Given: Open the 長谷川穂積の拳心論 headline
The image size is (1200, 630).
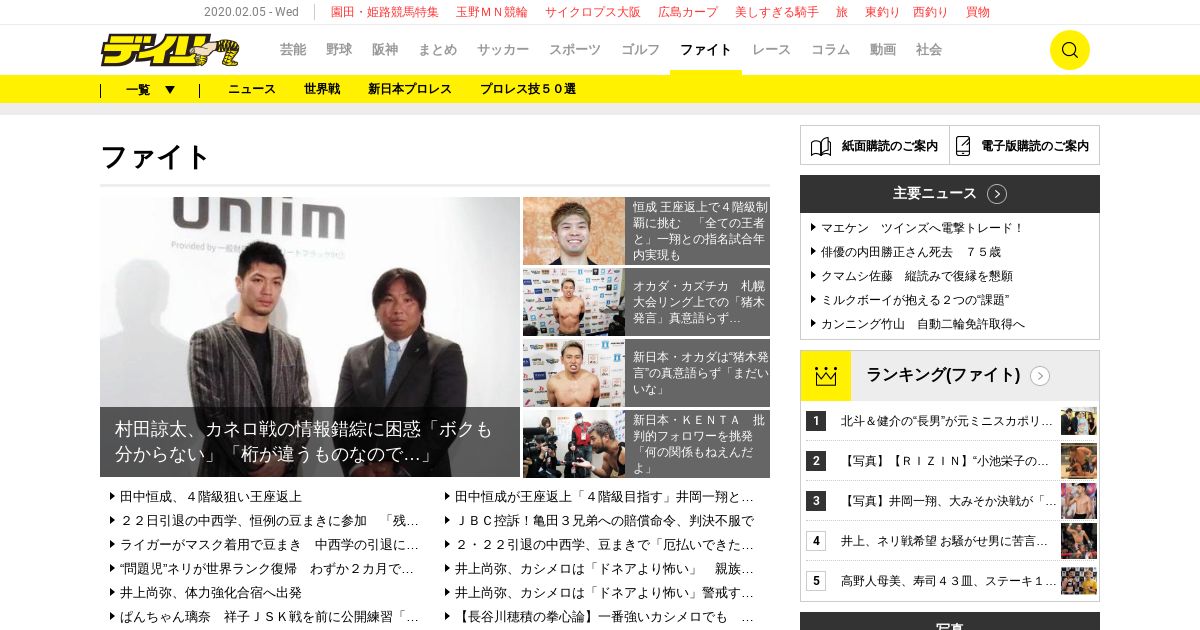Looking at the screenshot, I should [604, 616].
